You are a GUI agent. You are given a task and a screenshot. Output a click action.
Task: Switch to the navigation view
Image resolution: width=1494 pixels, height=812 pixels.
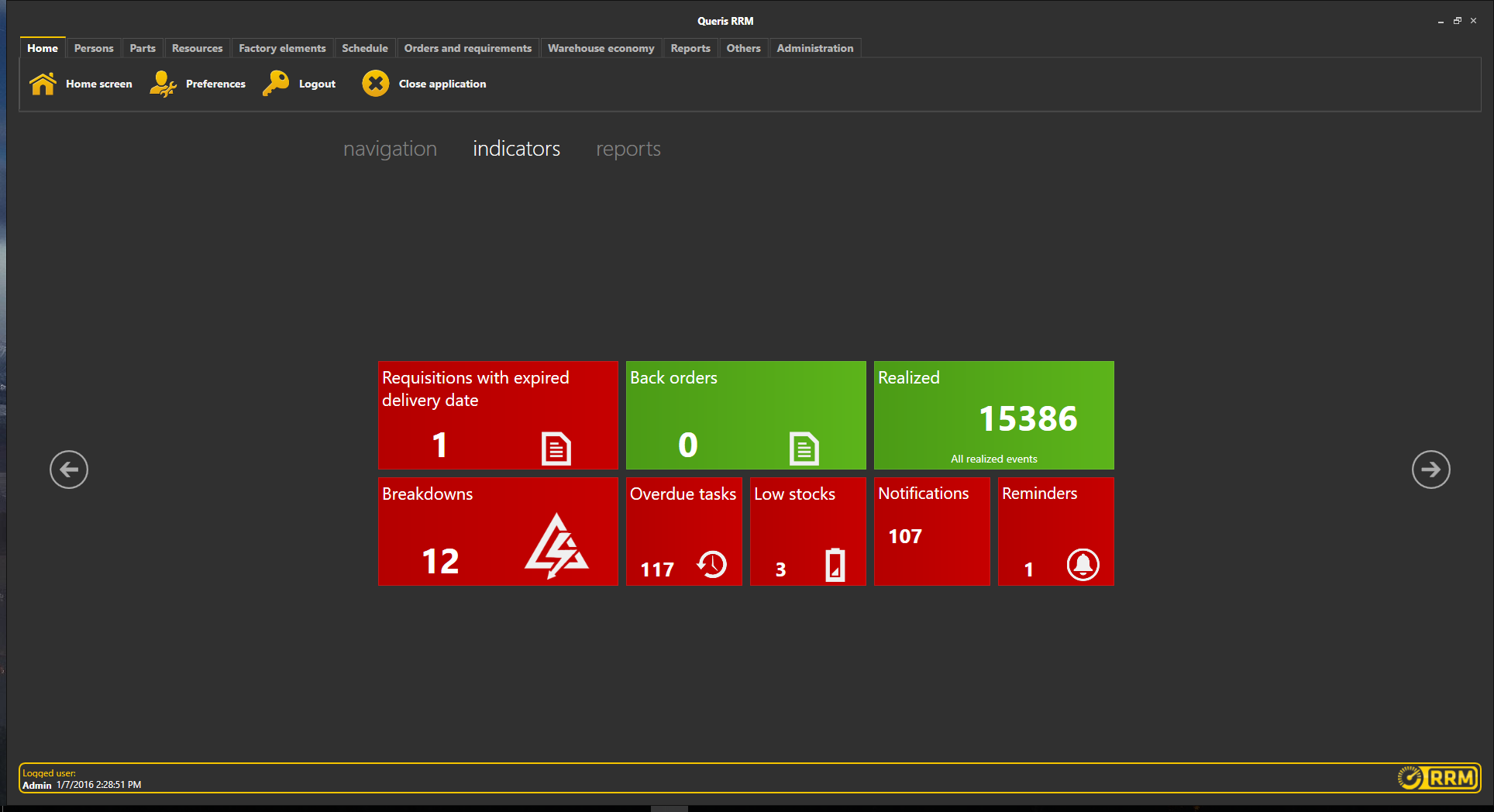(390, 149)
